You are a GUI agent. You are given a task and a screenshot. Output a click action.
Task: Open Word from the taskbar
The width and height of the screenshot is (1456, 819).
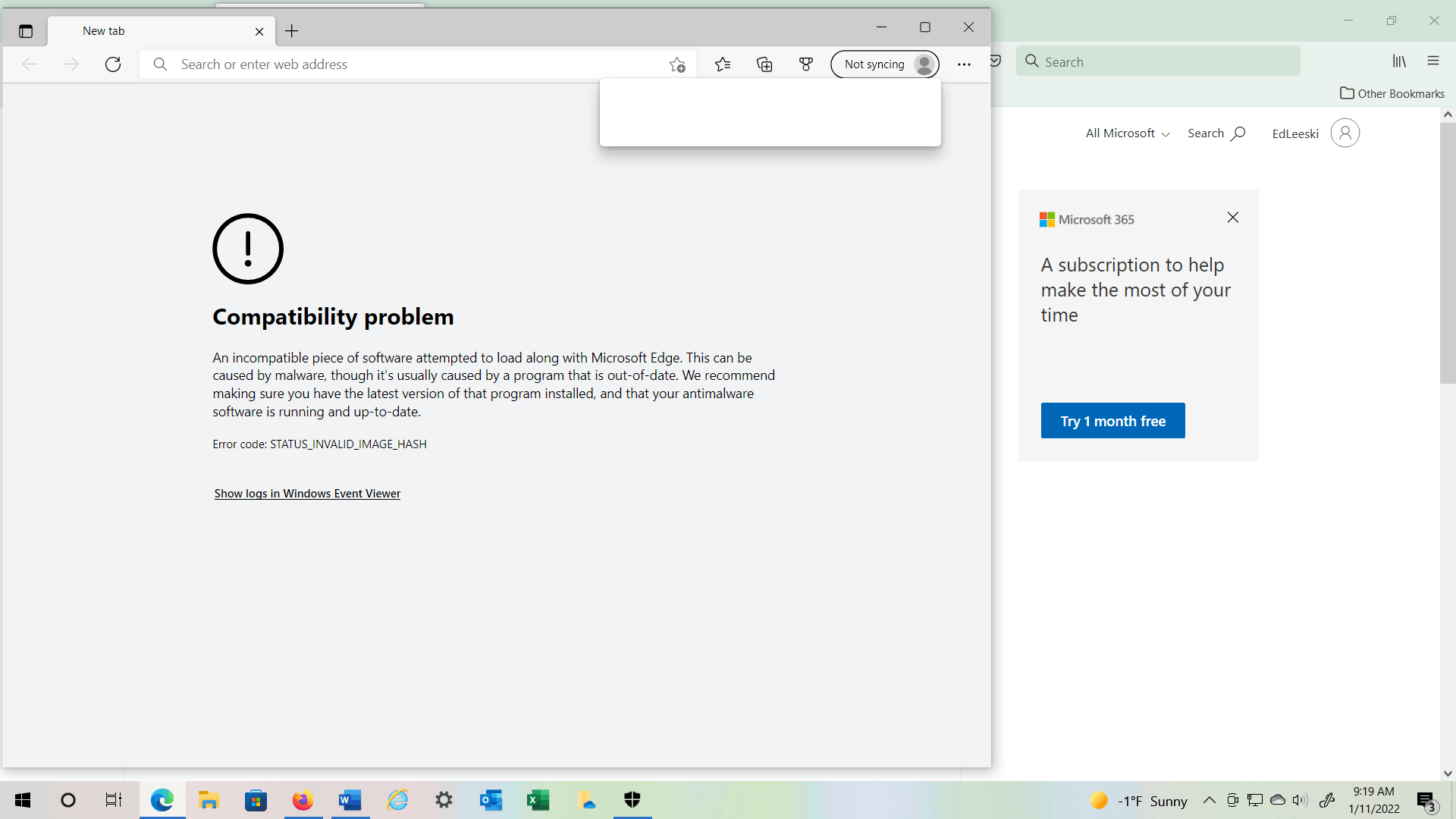coord(350,800)
